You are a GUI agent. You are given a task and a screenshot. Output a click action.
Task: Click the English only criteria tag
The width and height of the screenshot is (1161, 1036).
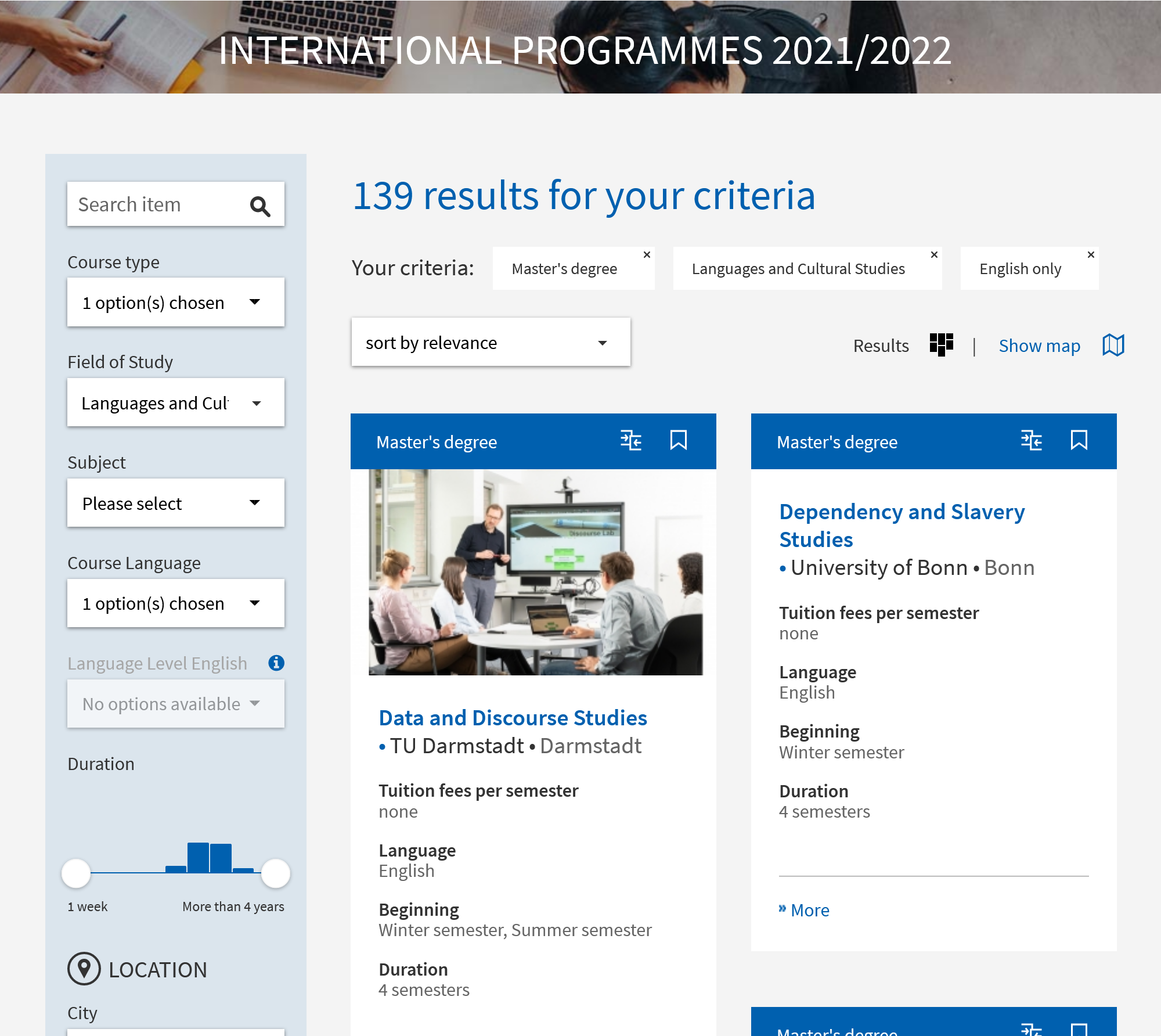(x=1029, y=268)
